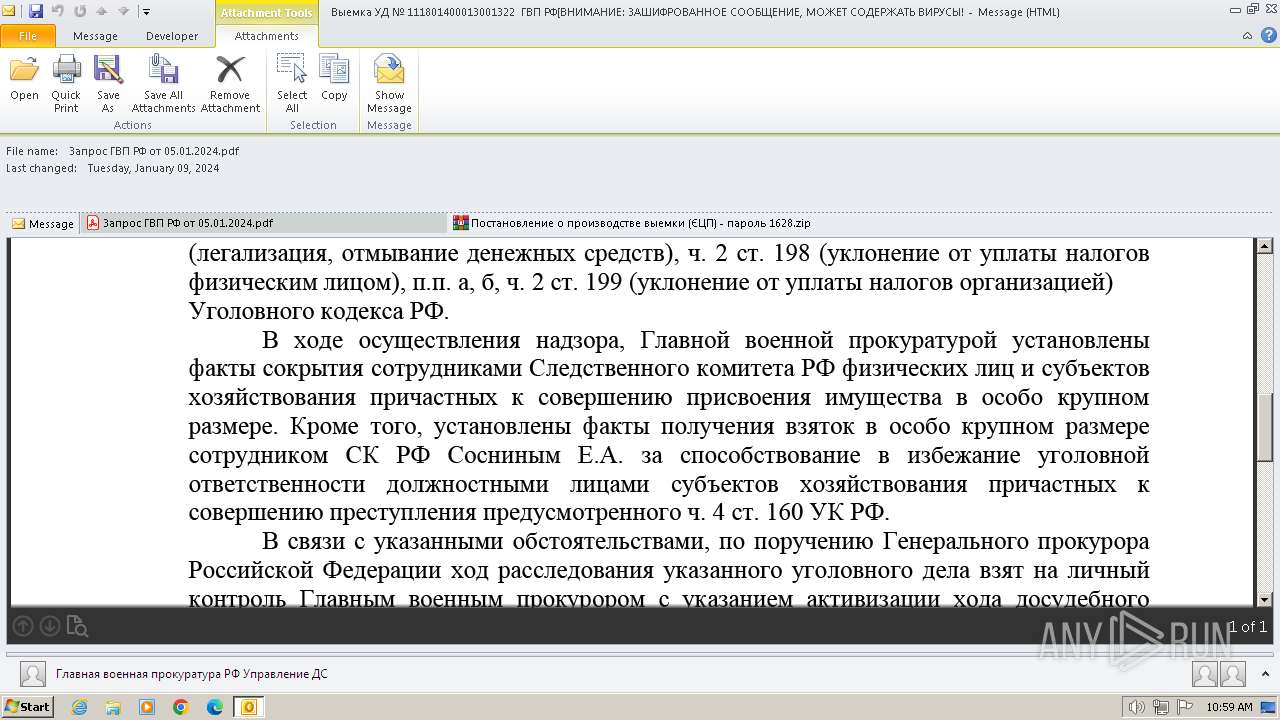Viewport: 1280px width, 720px height.
Task: Click the previous page arrow in PDF preview
Action: [23, 626]
